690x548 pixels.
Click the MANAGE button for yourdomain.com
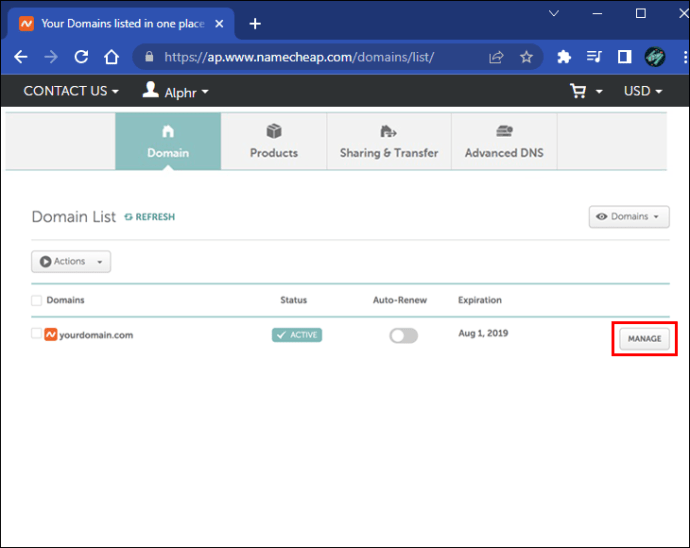point(644,338)
